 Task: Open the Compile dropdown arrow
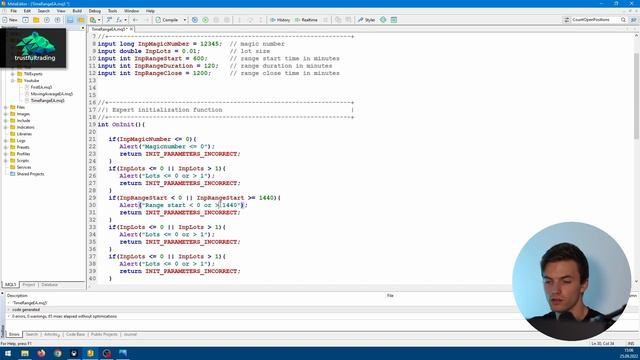click(x=184, y=20)
